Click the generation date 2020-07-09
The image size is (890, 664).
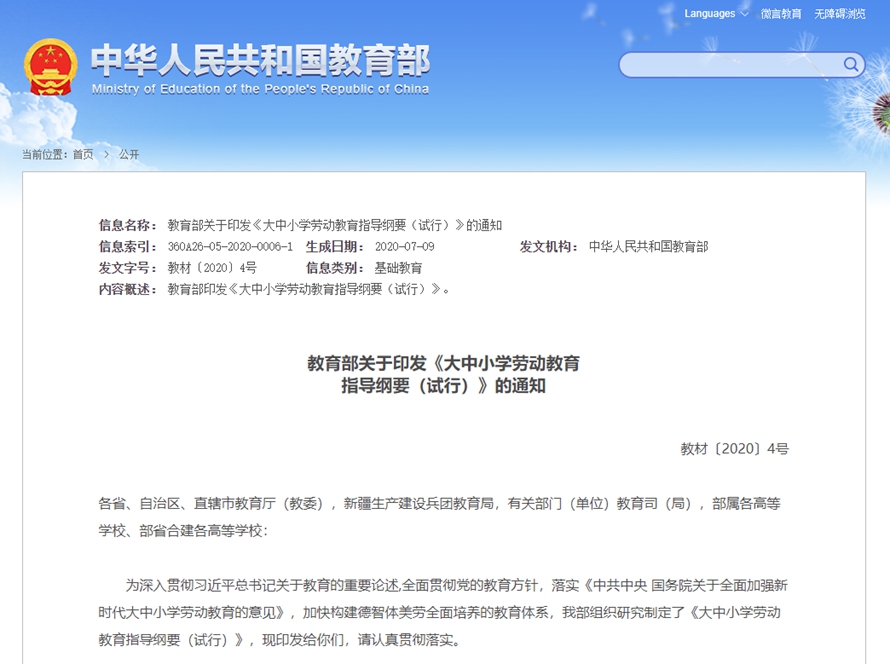point(404,247)
